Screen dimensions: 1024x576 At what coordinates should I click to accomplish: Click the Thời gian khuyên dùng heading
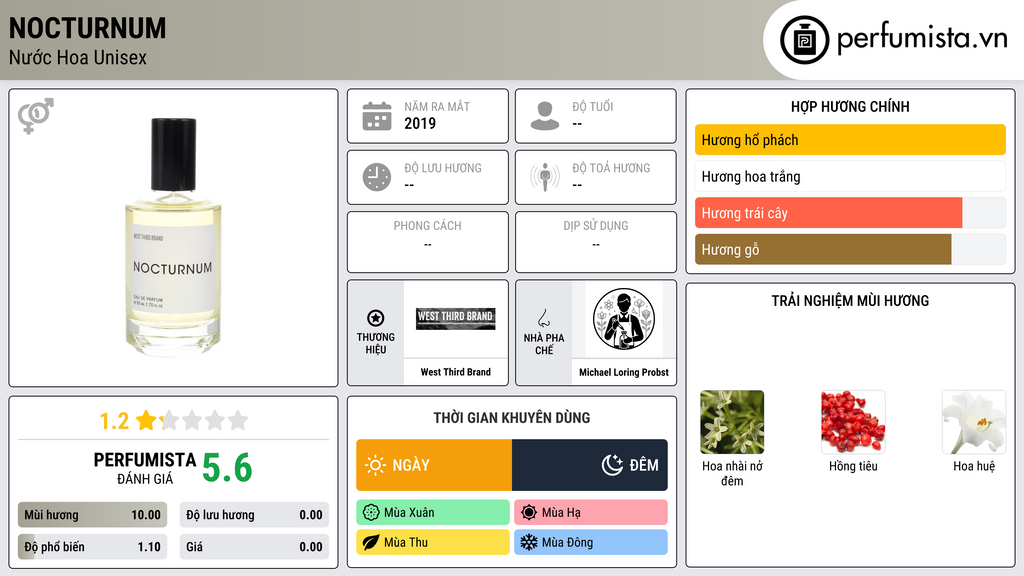(512, 417)
